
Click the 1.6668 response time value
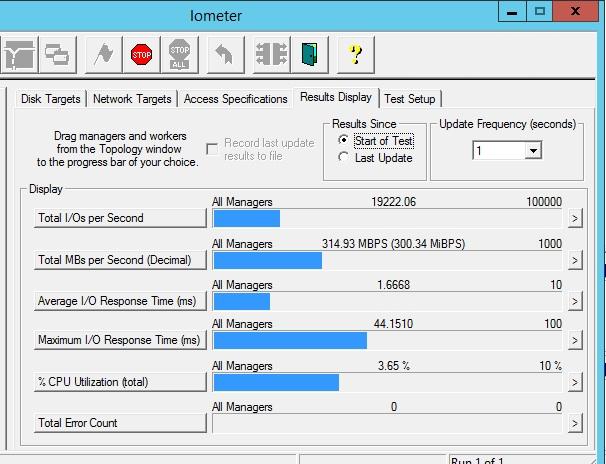393,285
